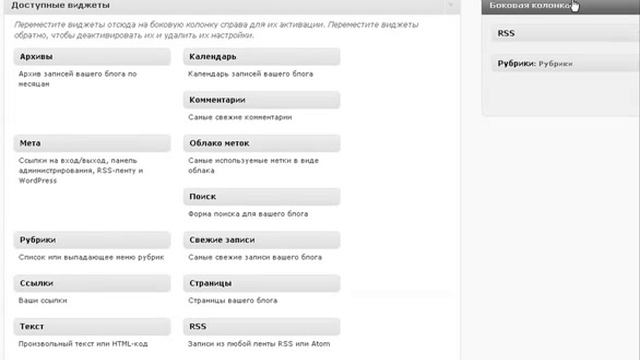Screen dimensions: 640x360
Task: Click the Текст widget bar
Action: (x=92, y=327)
